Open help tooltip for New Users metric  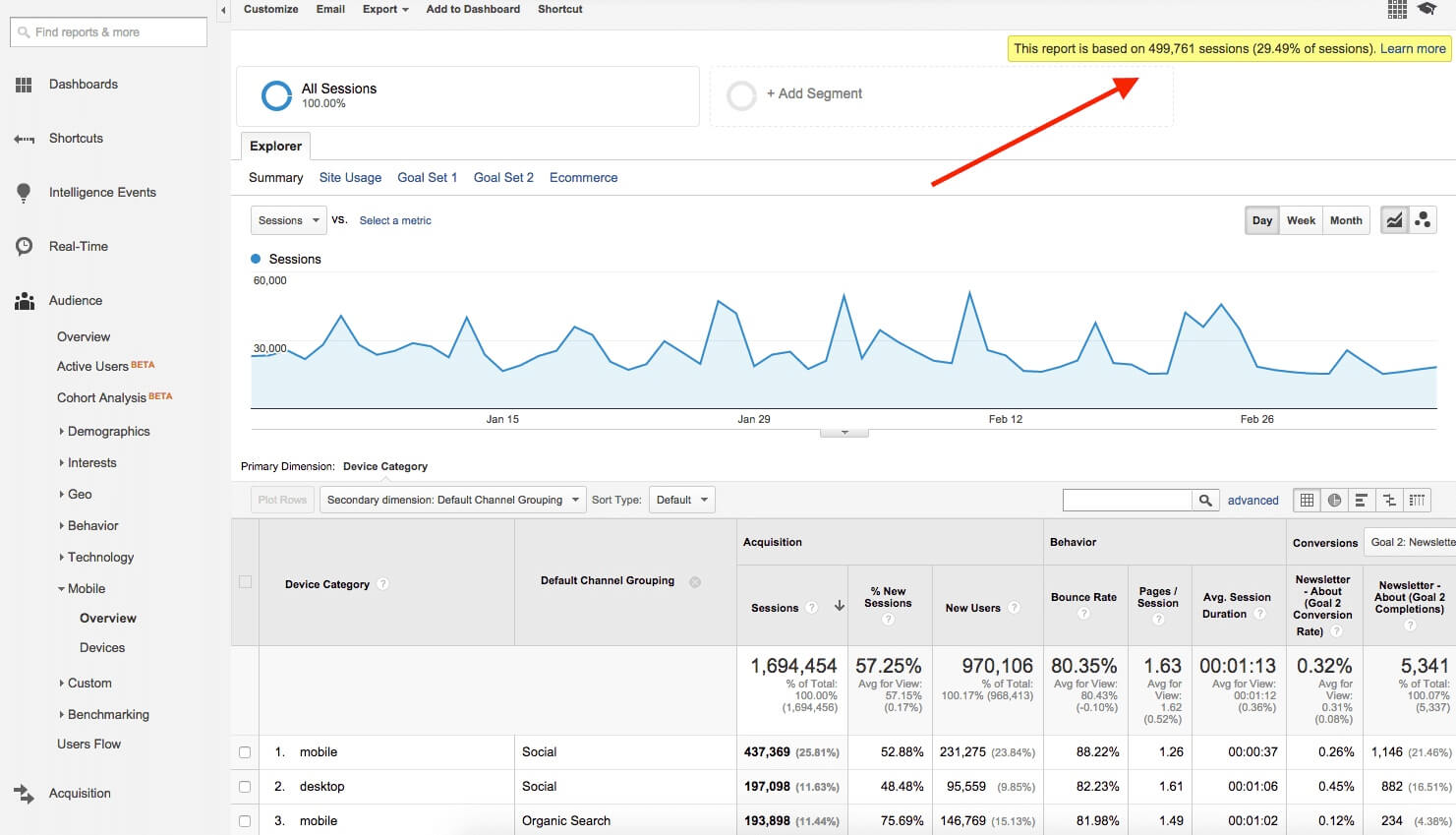pos(1014,608)
